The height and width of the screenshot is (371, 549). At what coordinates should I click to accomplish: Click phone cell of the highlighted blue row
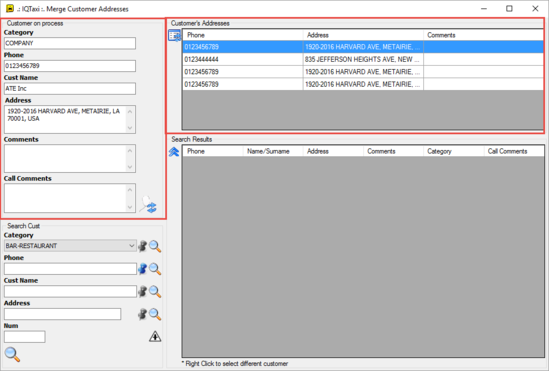coord(243,47)
